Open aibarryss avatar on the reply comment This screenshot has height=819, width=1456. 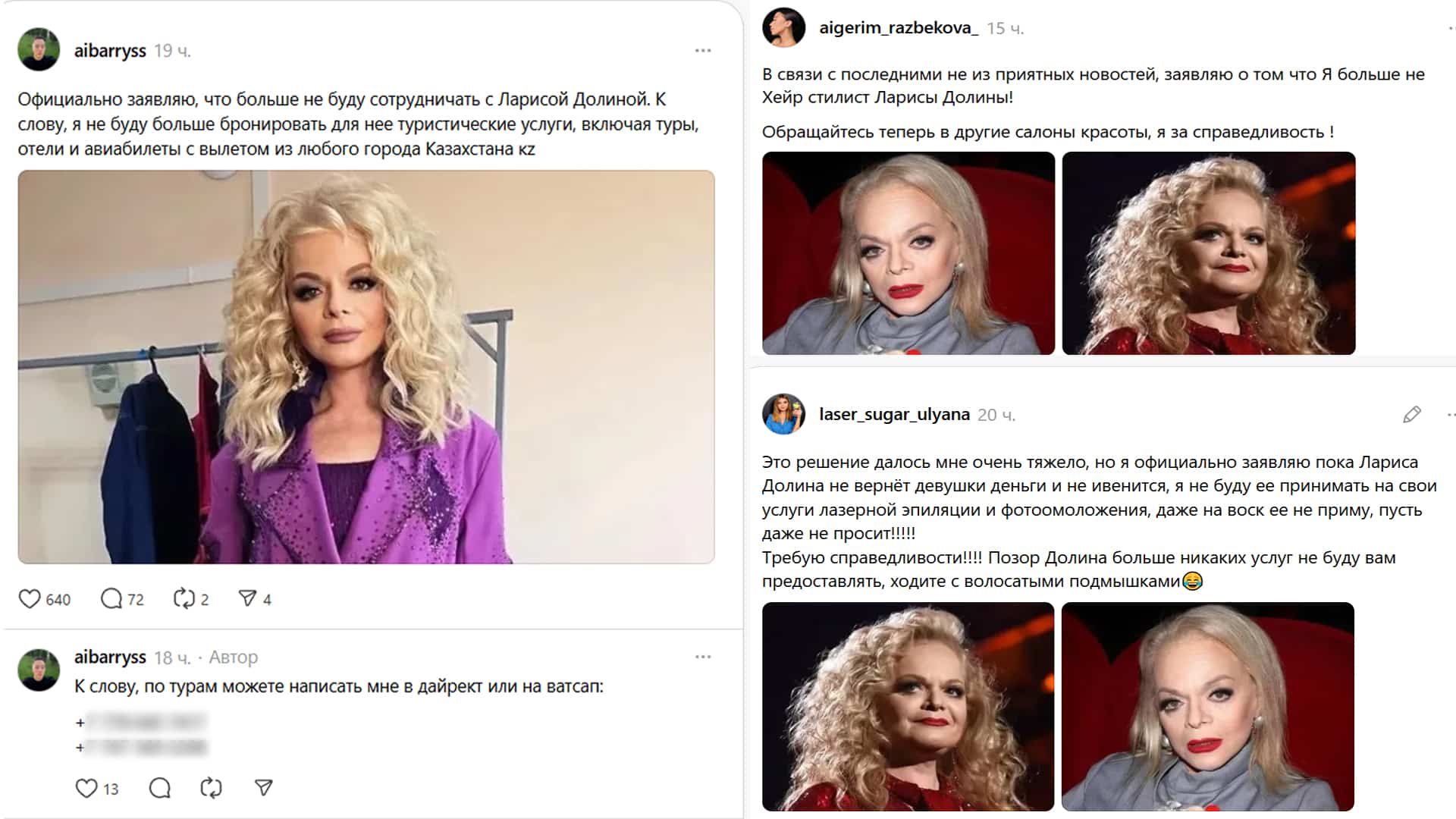point(39,670)
